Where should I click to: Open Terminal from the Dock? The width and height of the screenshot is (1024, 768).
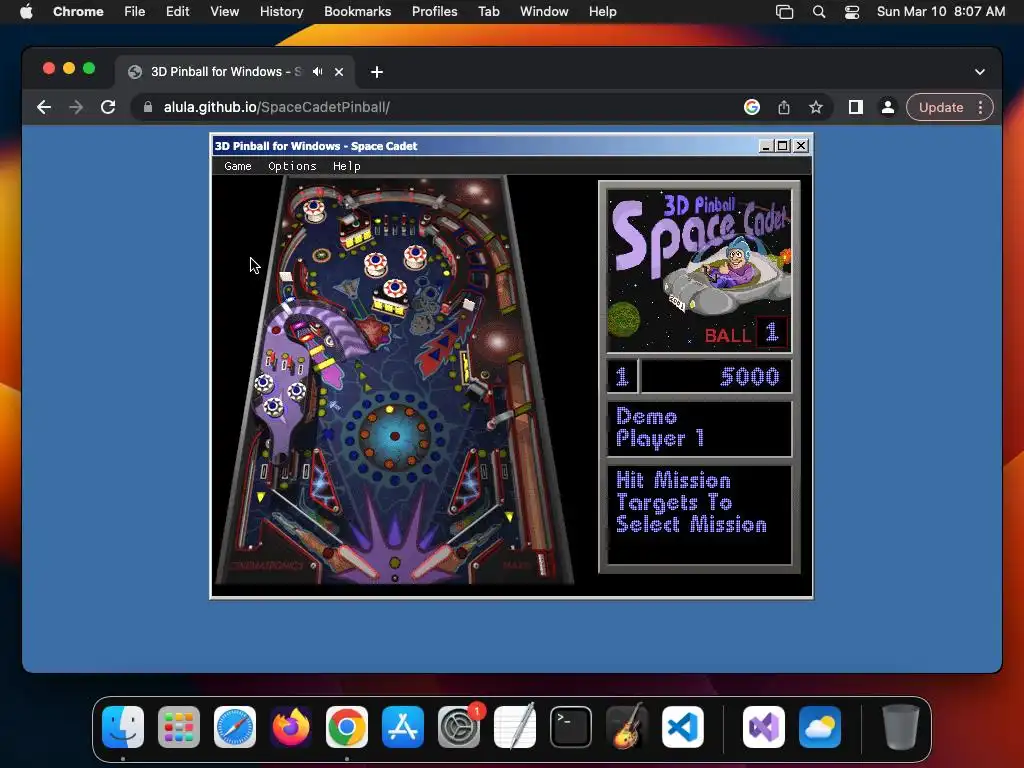pyautogui.click(x=571, y=727)
